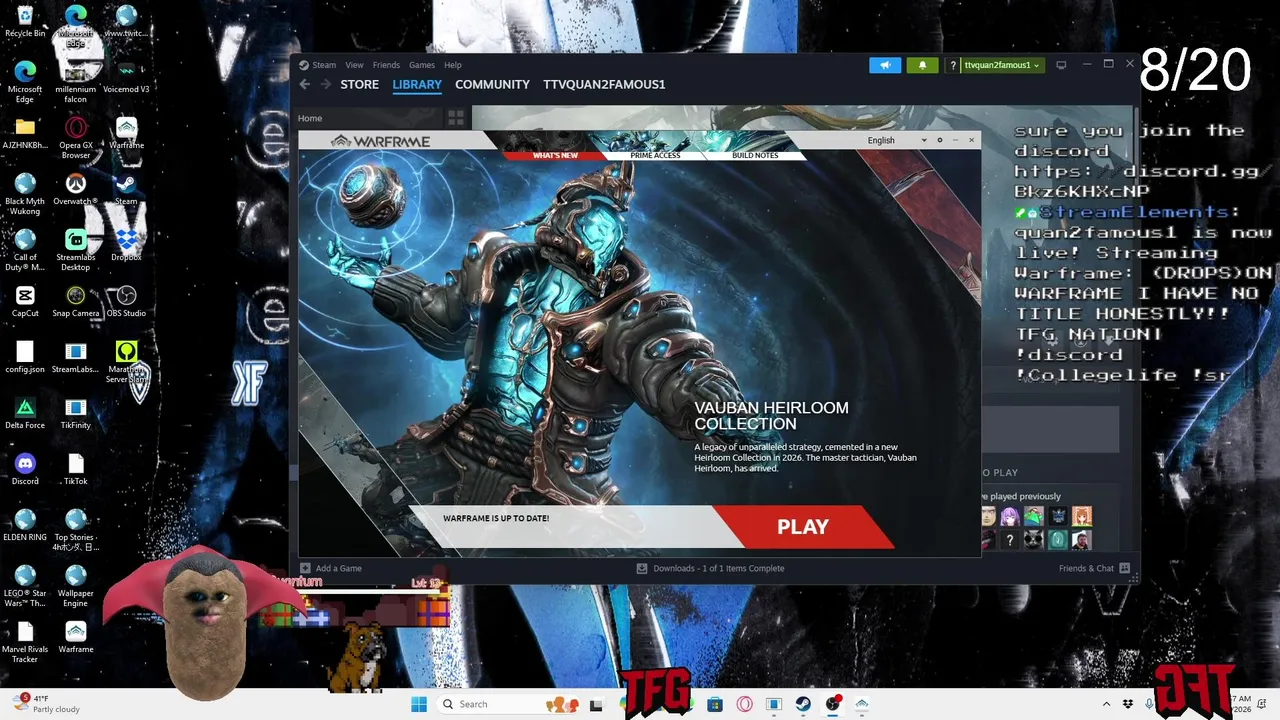Click Steam back navigation arrow
Viewport: 1280px width, 720px height.
point(305,84)
